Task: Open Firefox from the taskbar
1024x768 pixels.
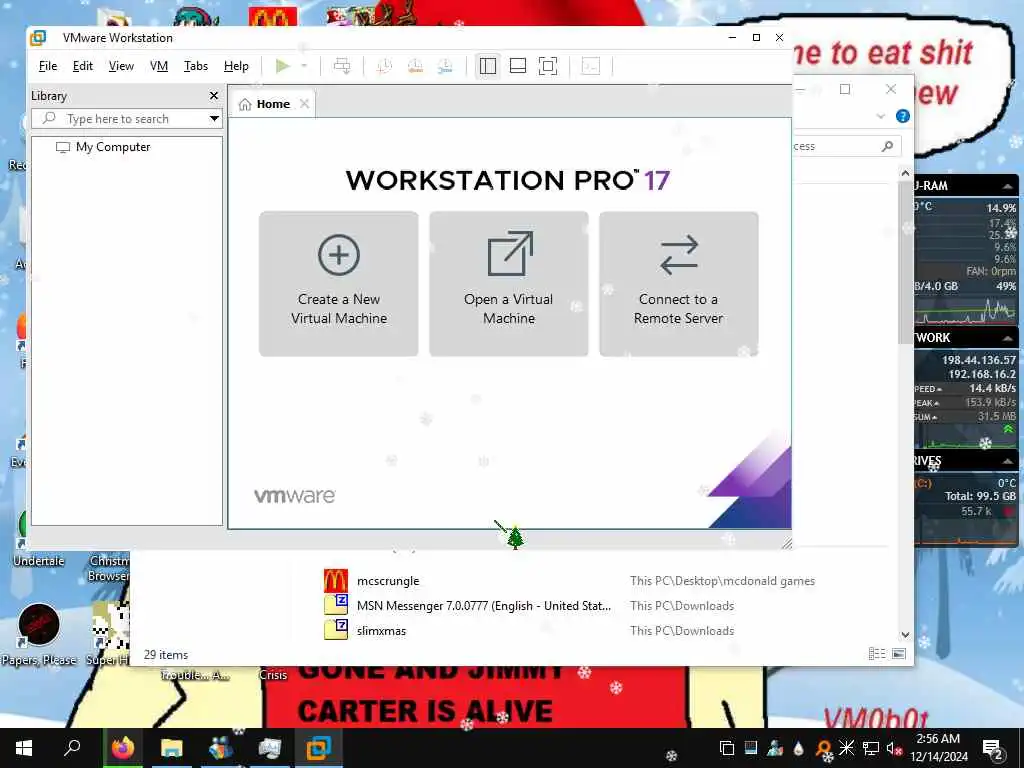Action: point(123,748)
